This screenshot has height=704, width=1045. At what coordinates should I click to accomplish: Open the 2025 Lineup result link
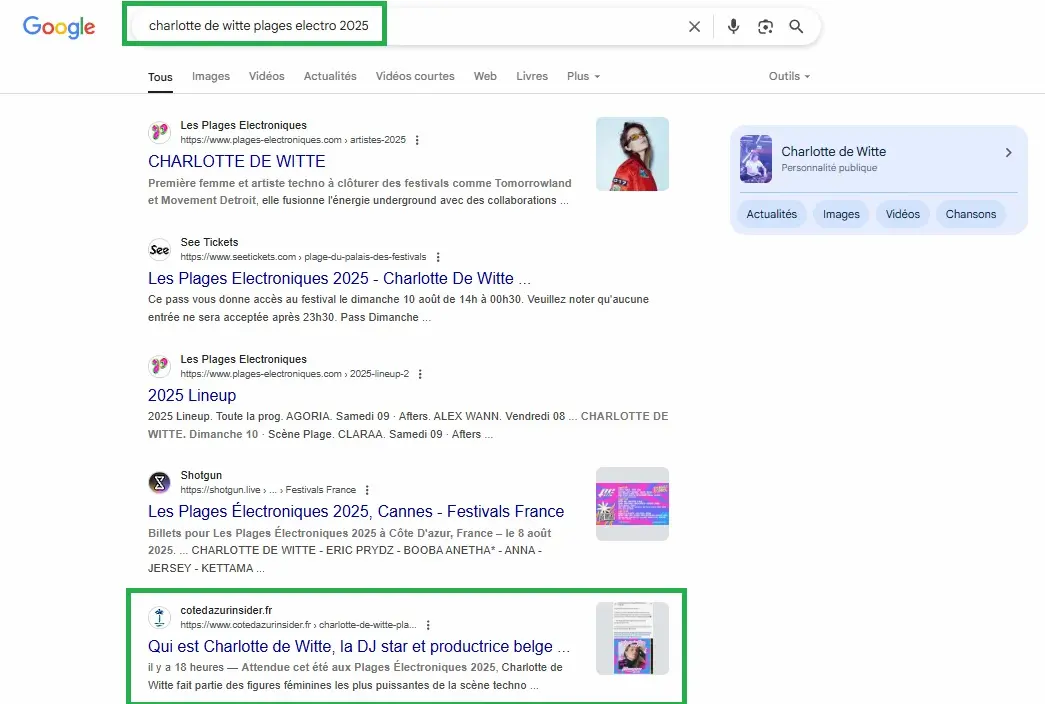(192, 395)
